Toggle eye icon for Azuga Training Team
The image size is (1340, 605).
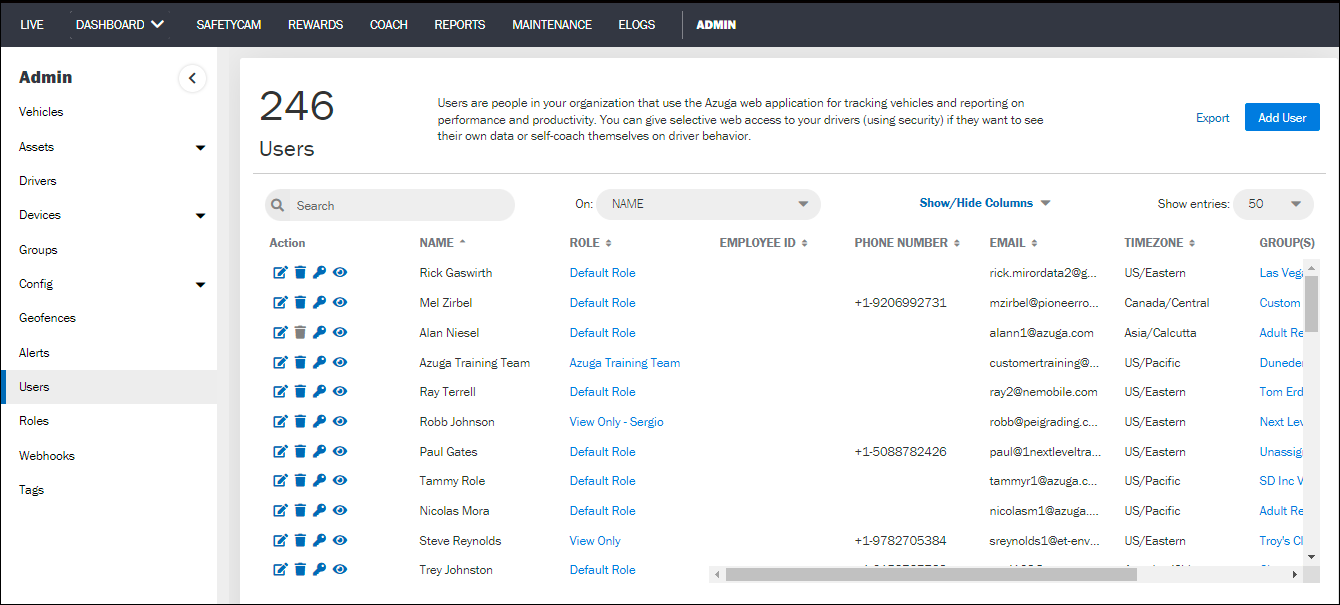(340, 363)
